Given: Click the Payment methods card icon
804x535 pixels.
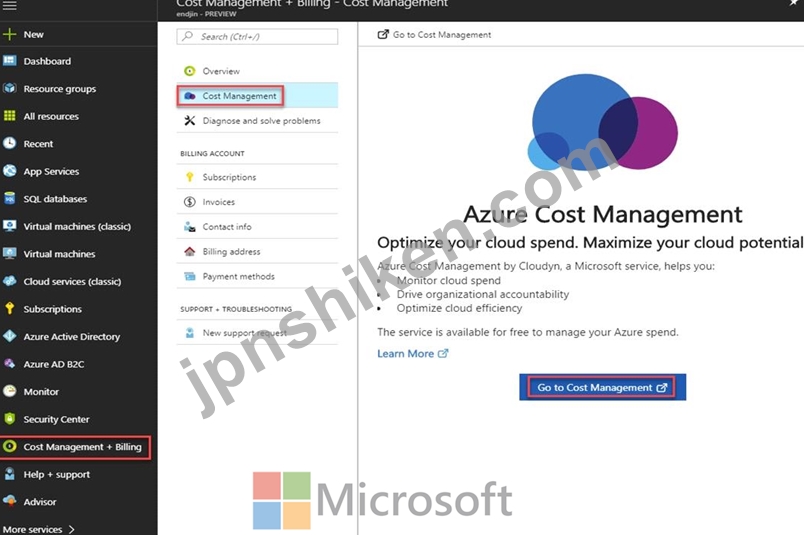Looking at the screenshot, I should [x=190, y=276].
